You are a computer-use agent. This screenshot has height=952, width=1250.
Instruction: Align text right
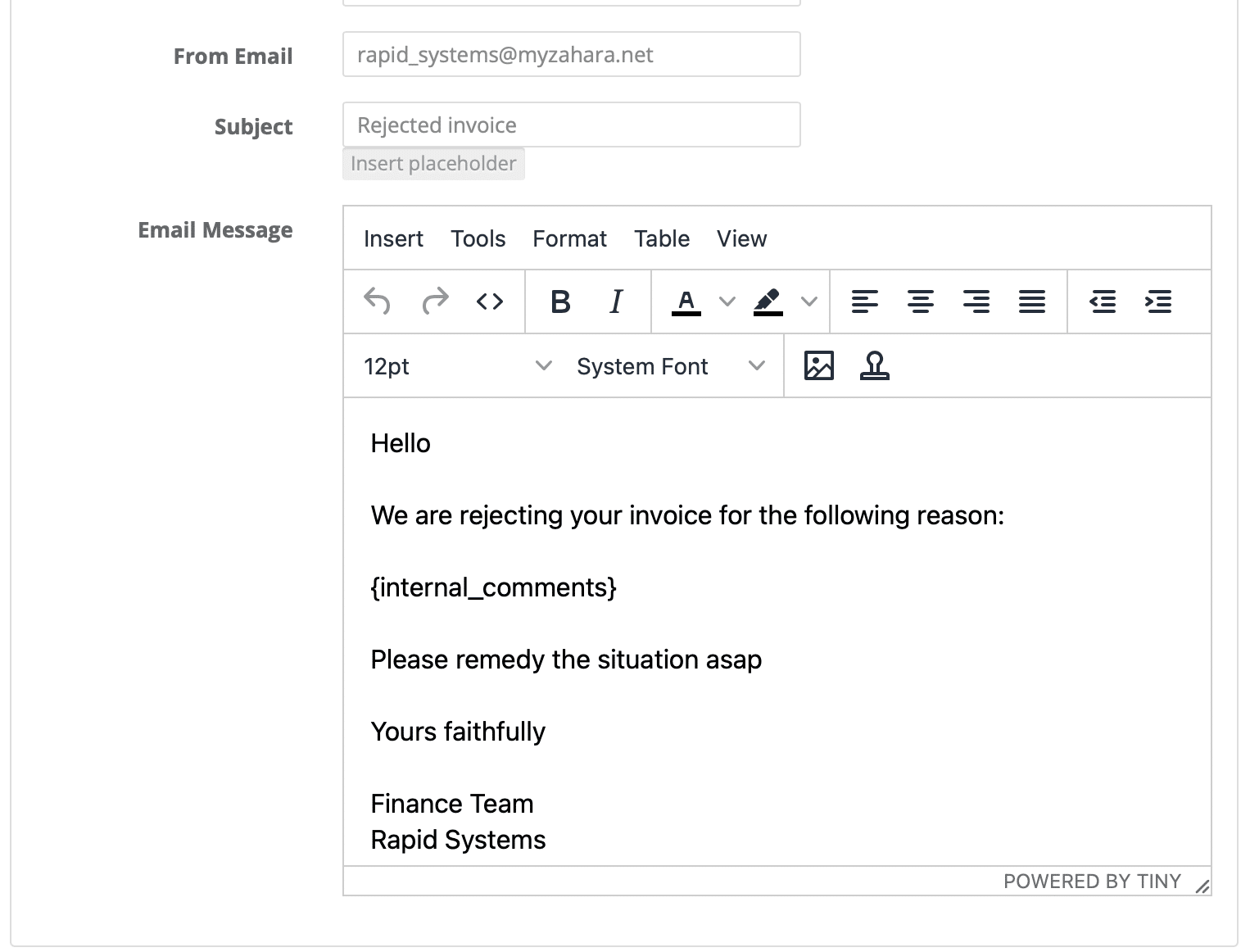[x=976, y=301]
